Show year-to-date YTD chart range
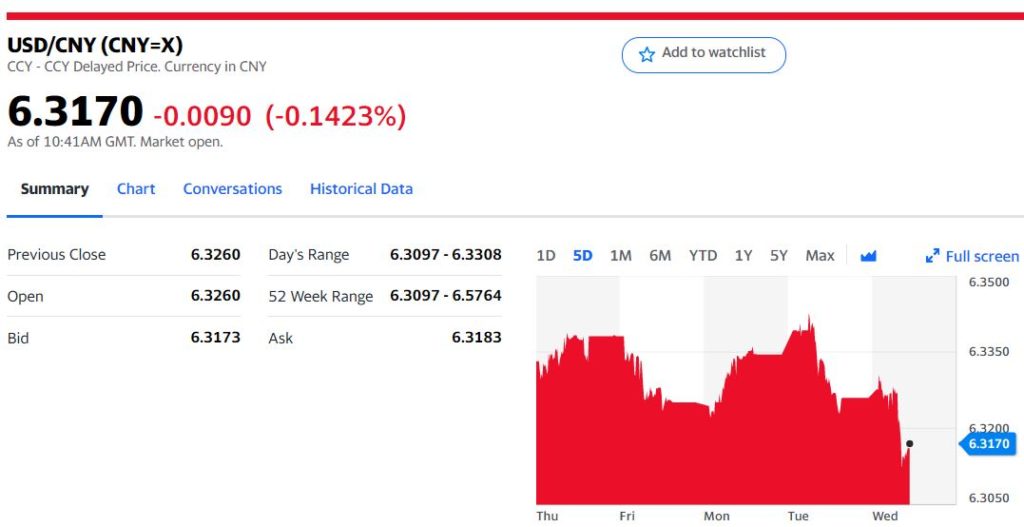The width and height of the screenshot is (1024, 527). (x=703, y=256)
